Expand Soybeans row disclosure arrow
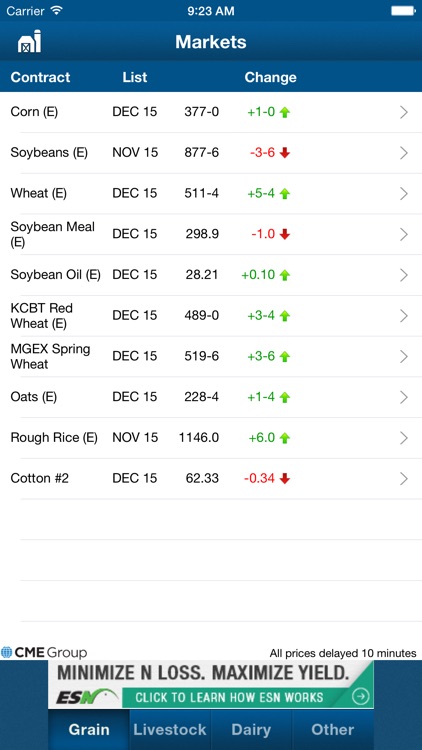 [x=404, y=153]
